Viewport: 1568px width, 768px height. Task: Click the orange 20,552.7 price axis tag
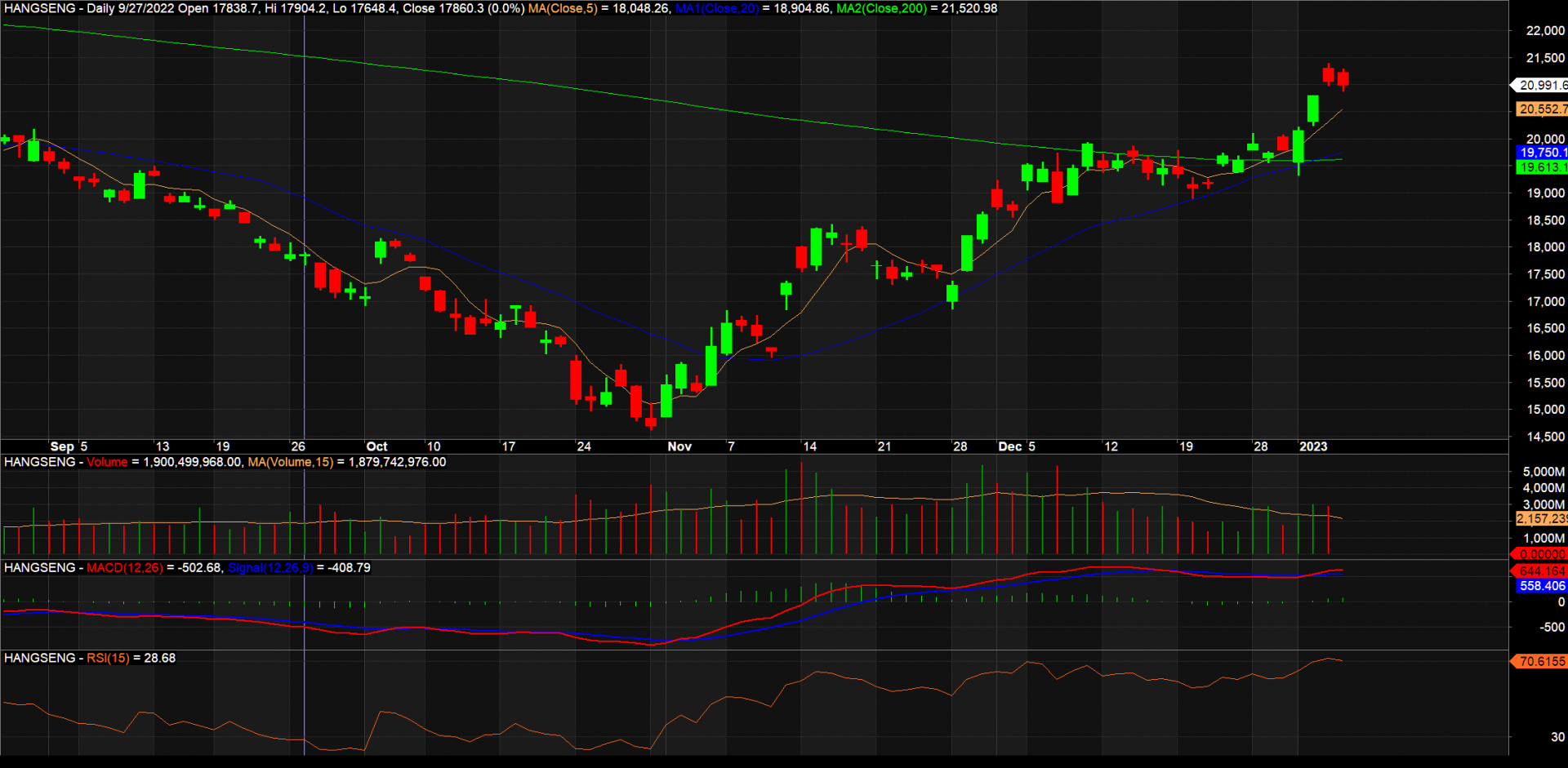(x=1541, y=109)
